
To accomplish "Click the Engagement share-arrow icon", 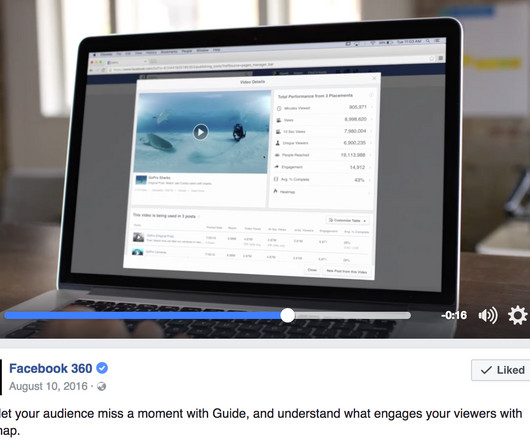I will click(276, 167).
